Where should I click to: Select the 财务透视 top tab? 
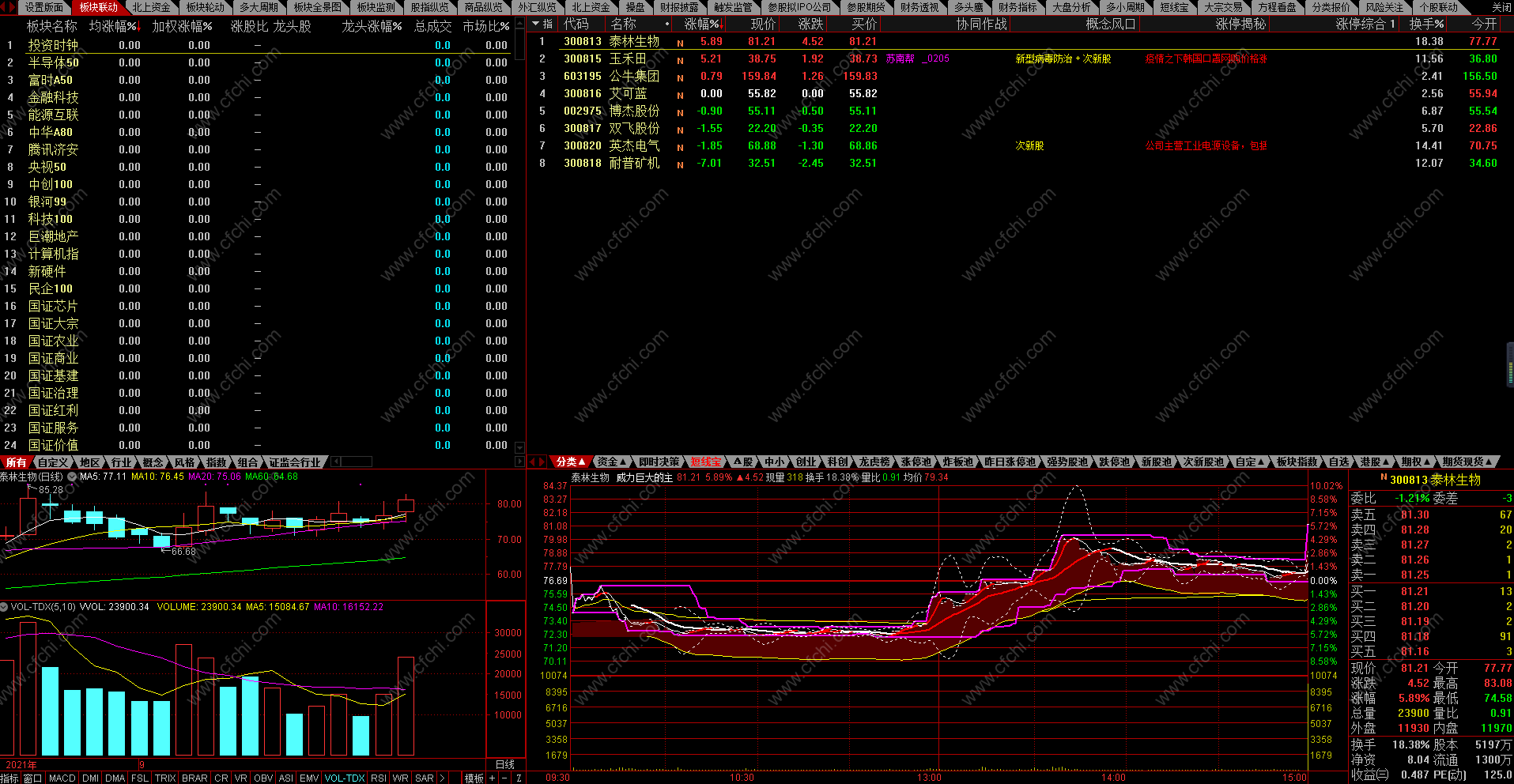[x=919, y=7]
